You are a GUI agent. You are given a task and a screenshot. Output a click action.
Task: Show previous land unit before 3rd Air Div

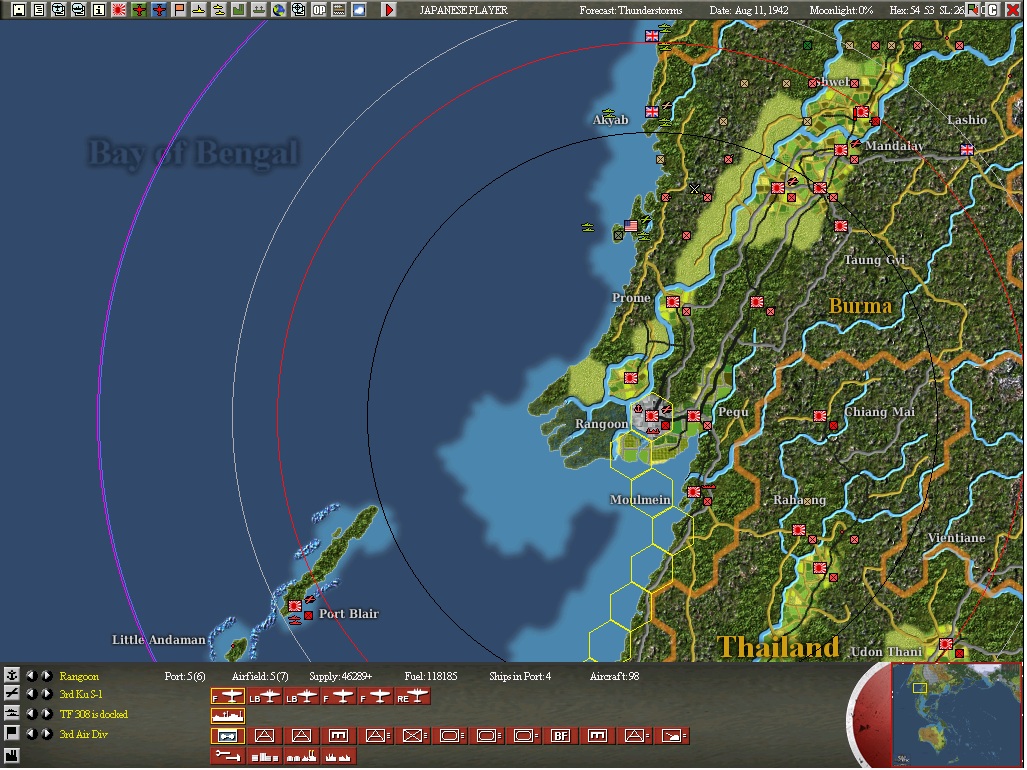tap(30, 734)
